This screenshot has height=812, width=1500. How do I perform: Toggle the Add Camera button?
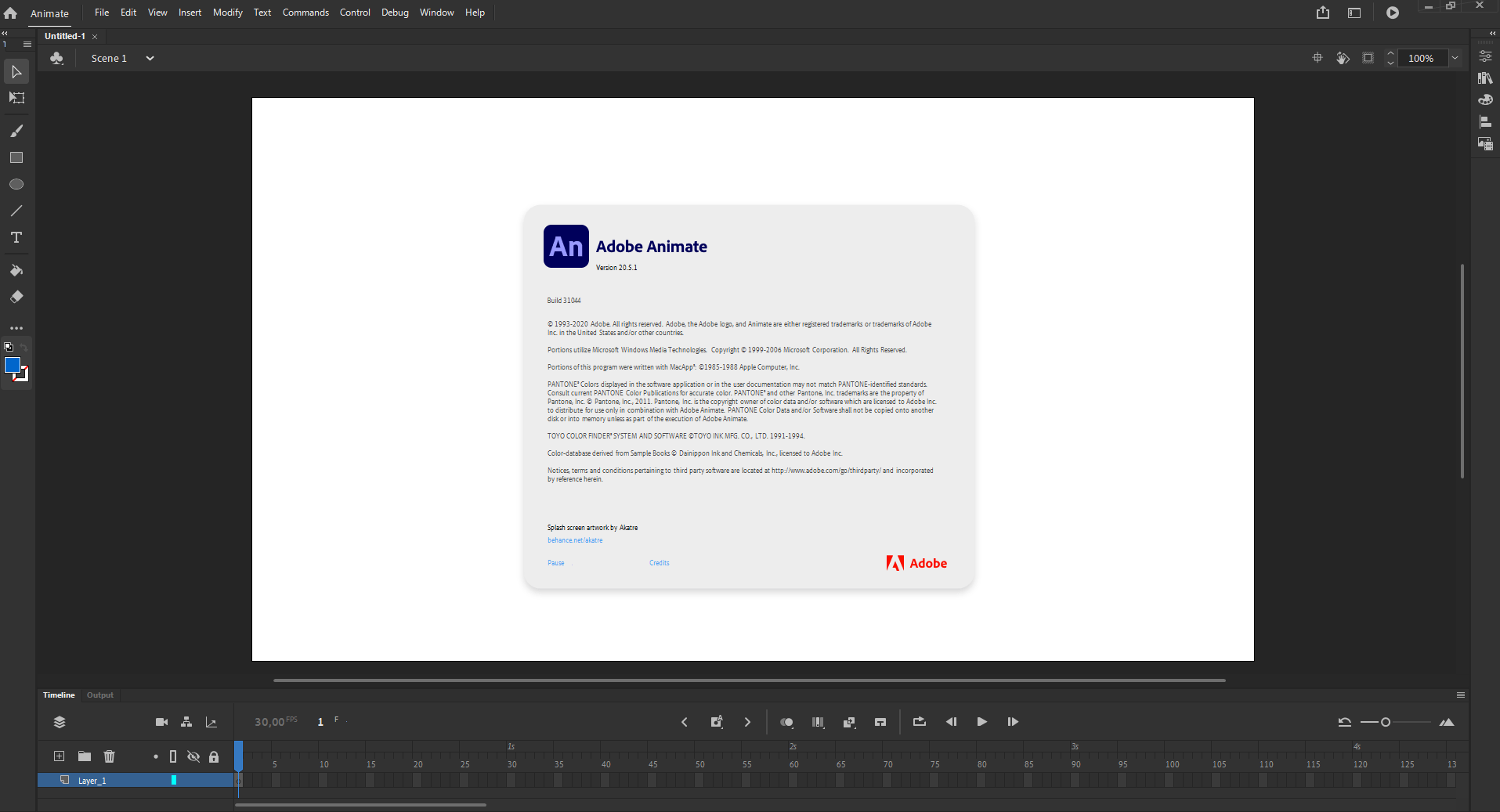tap(161, 722)
